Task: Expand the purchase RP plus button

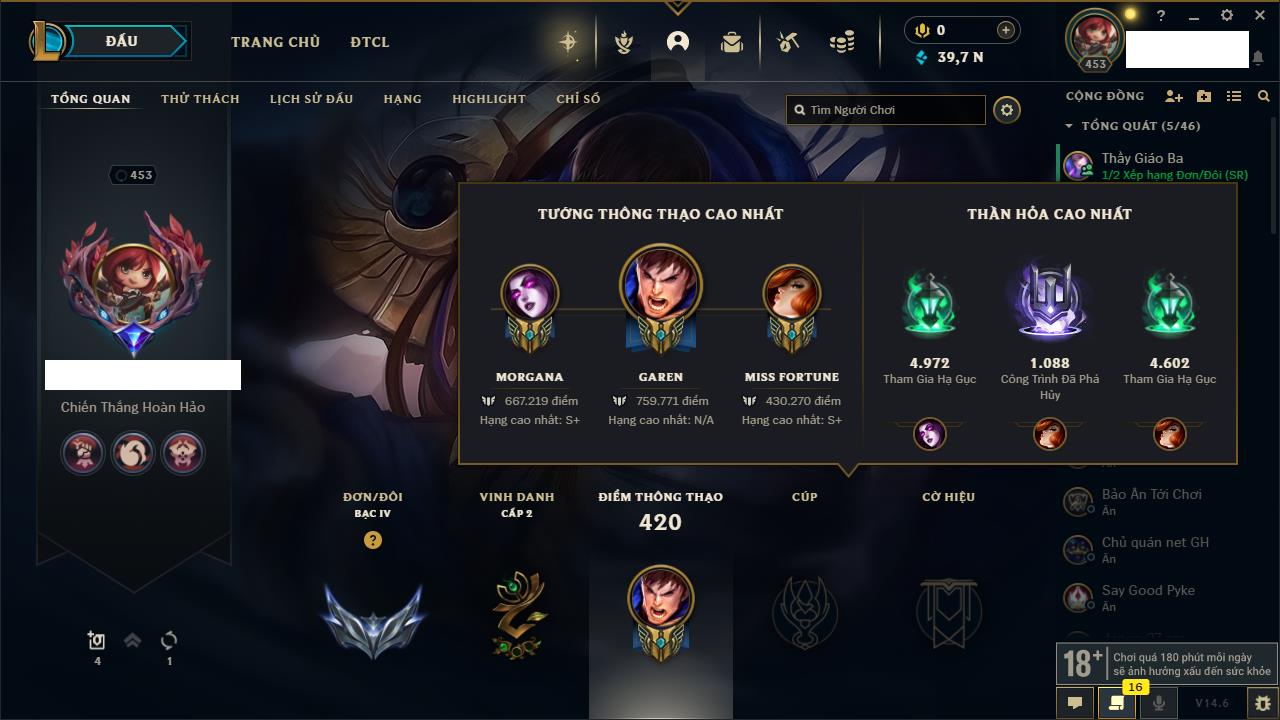Action: [1005, 30]
